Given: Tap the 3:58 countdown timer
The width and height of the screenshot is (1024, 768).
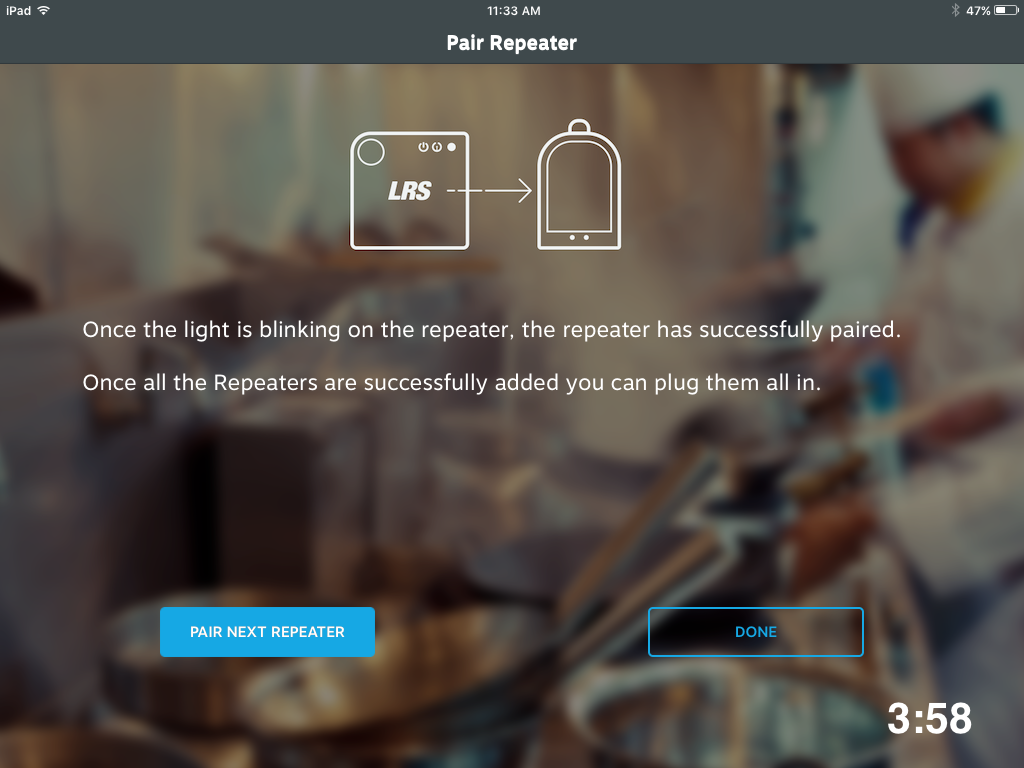Looking at the screenshot, I should (929, 718).
